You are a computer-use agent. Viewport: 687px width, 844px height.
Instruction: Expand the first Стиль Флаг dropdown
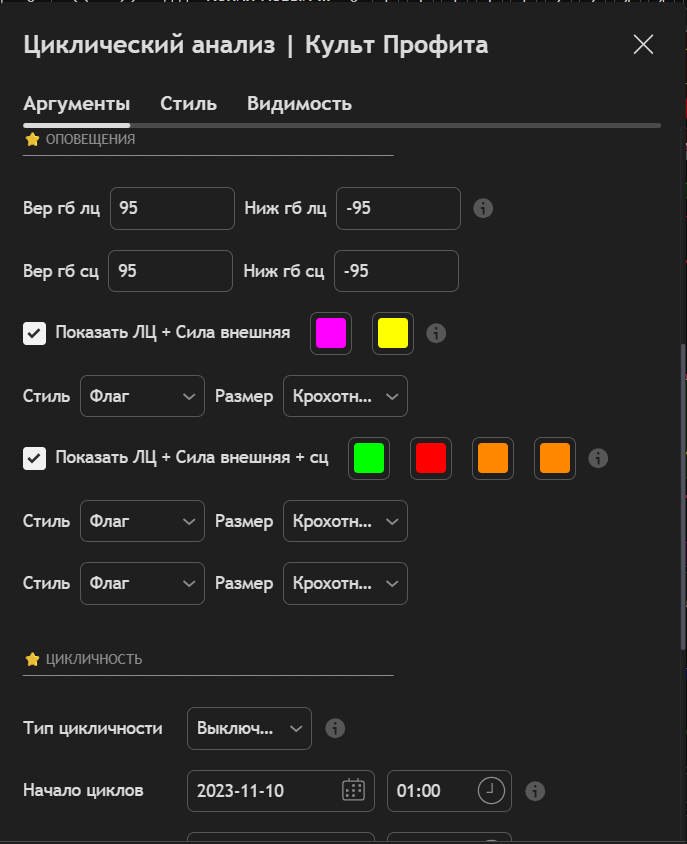142,396
